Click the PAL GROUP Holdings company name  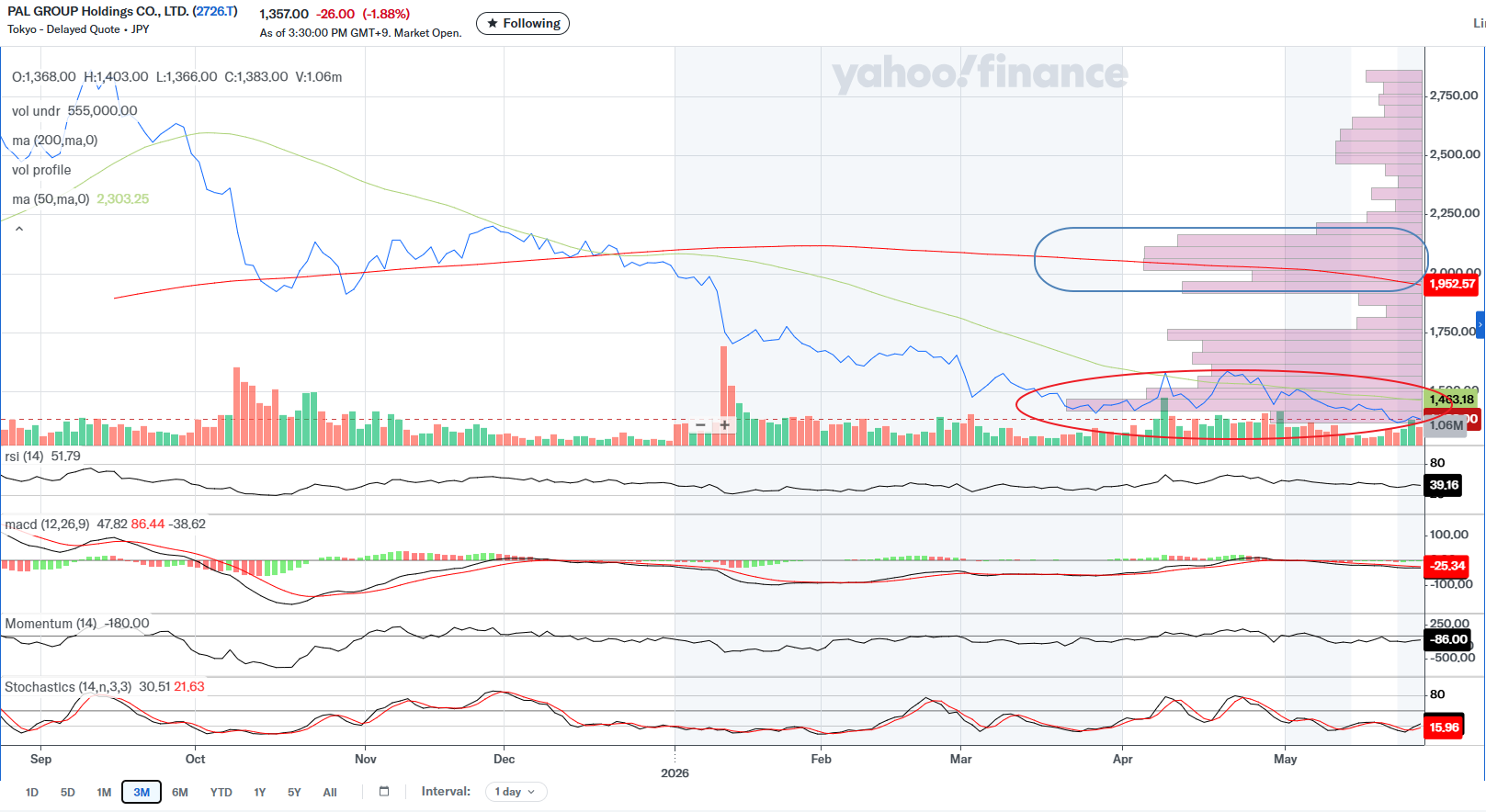click(98, 11)
